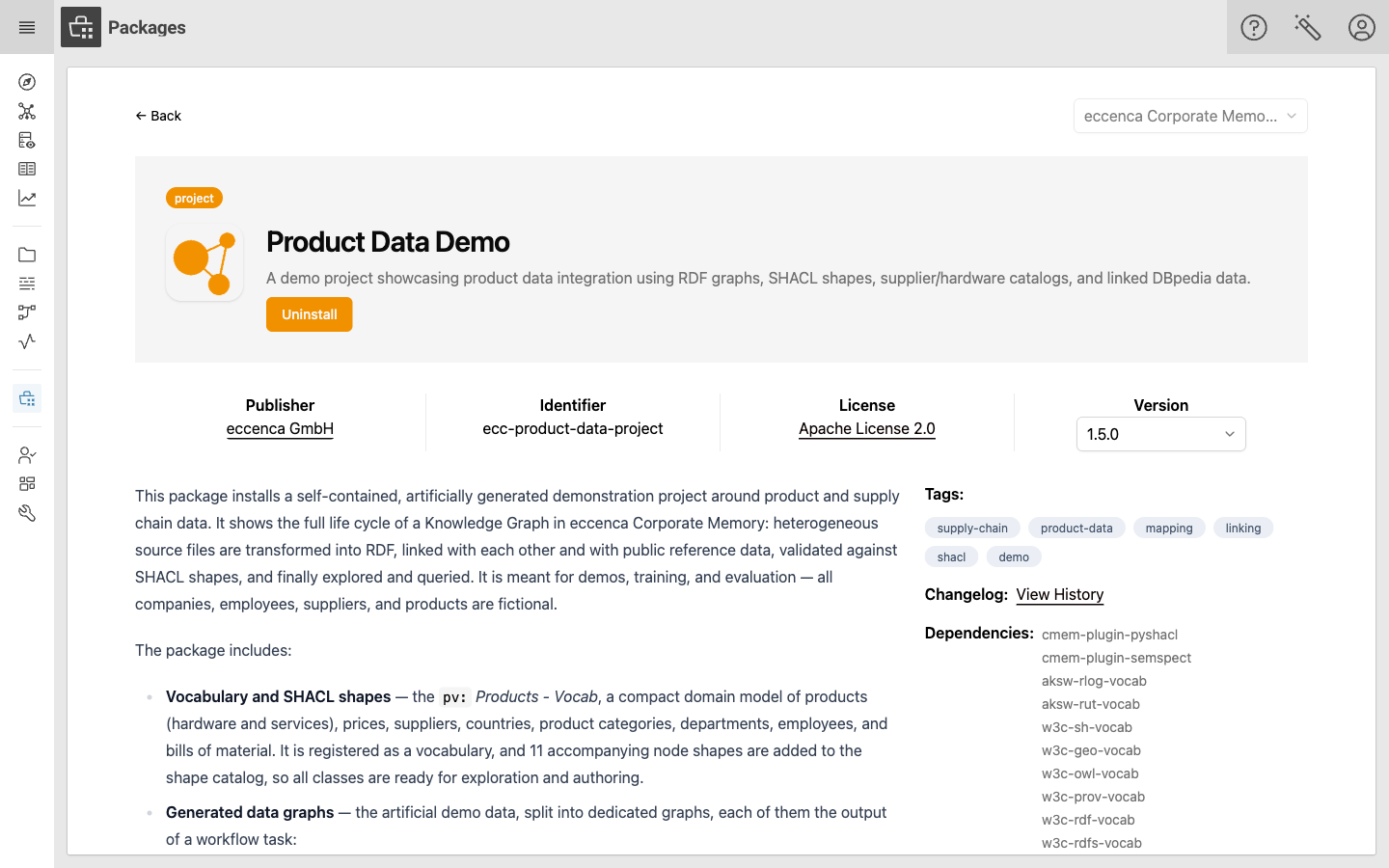Click the Packages header title

tap(147, 27)
